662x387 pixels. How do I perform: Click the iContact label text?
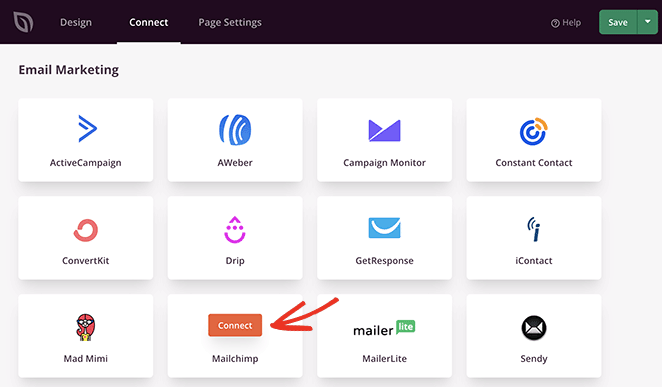click(x=534, y=260)
